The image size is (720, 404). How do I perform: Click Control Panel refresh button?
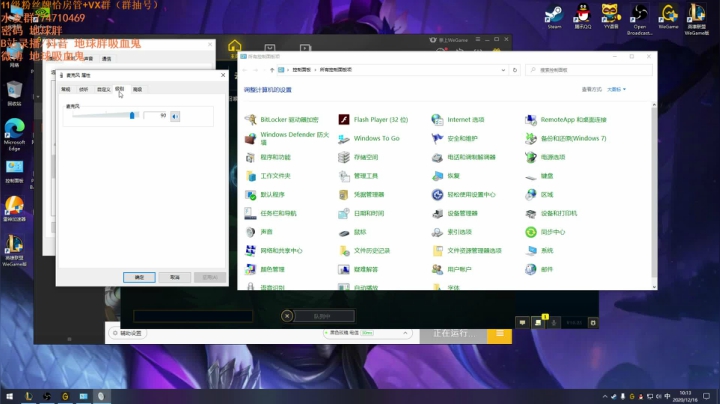[x=515, y=70]
